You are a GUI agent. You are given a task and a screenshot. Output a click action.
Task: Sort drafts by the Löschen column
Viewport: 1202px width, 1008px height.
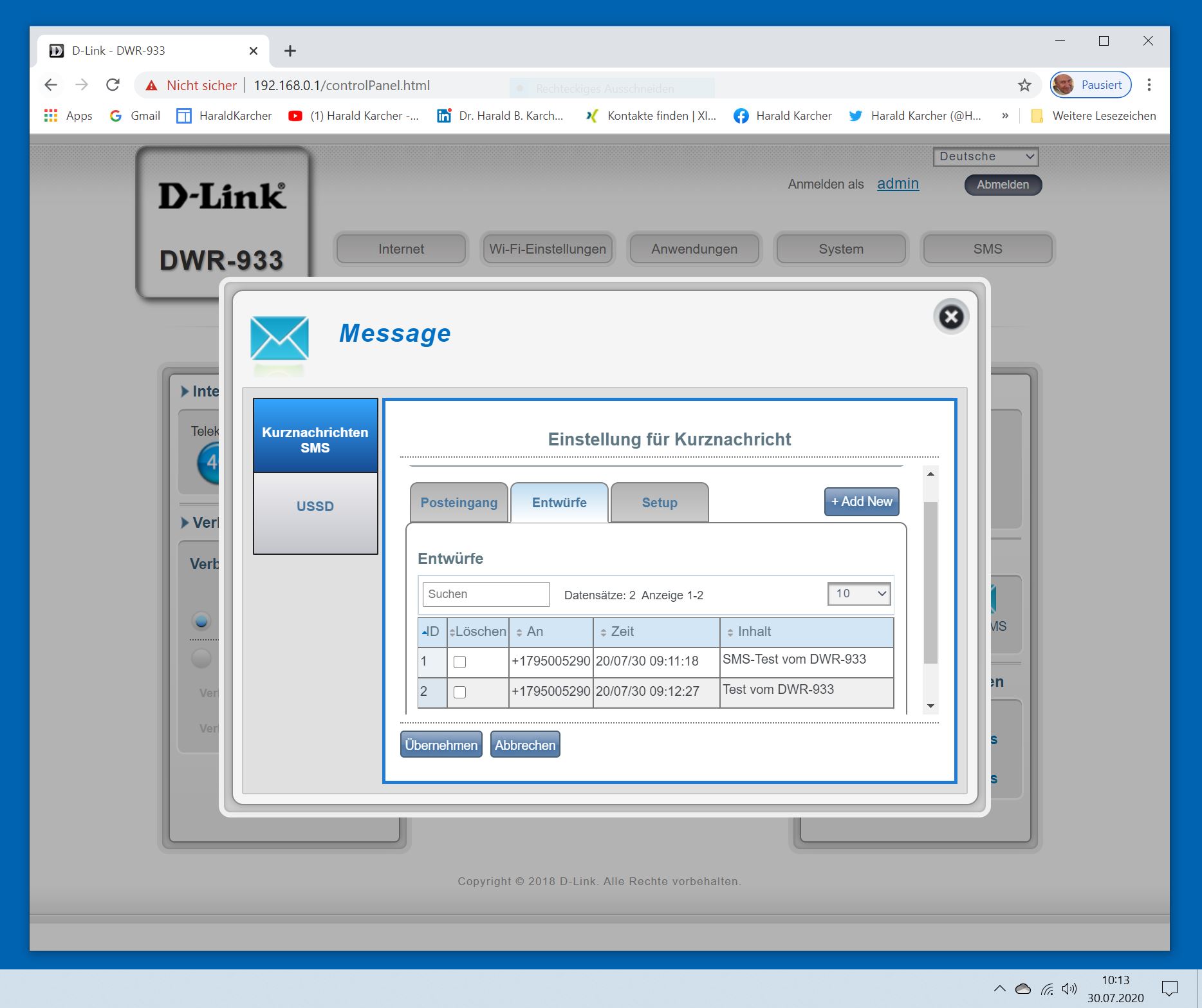tap(478, 632)
